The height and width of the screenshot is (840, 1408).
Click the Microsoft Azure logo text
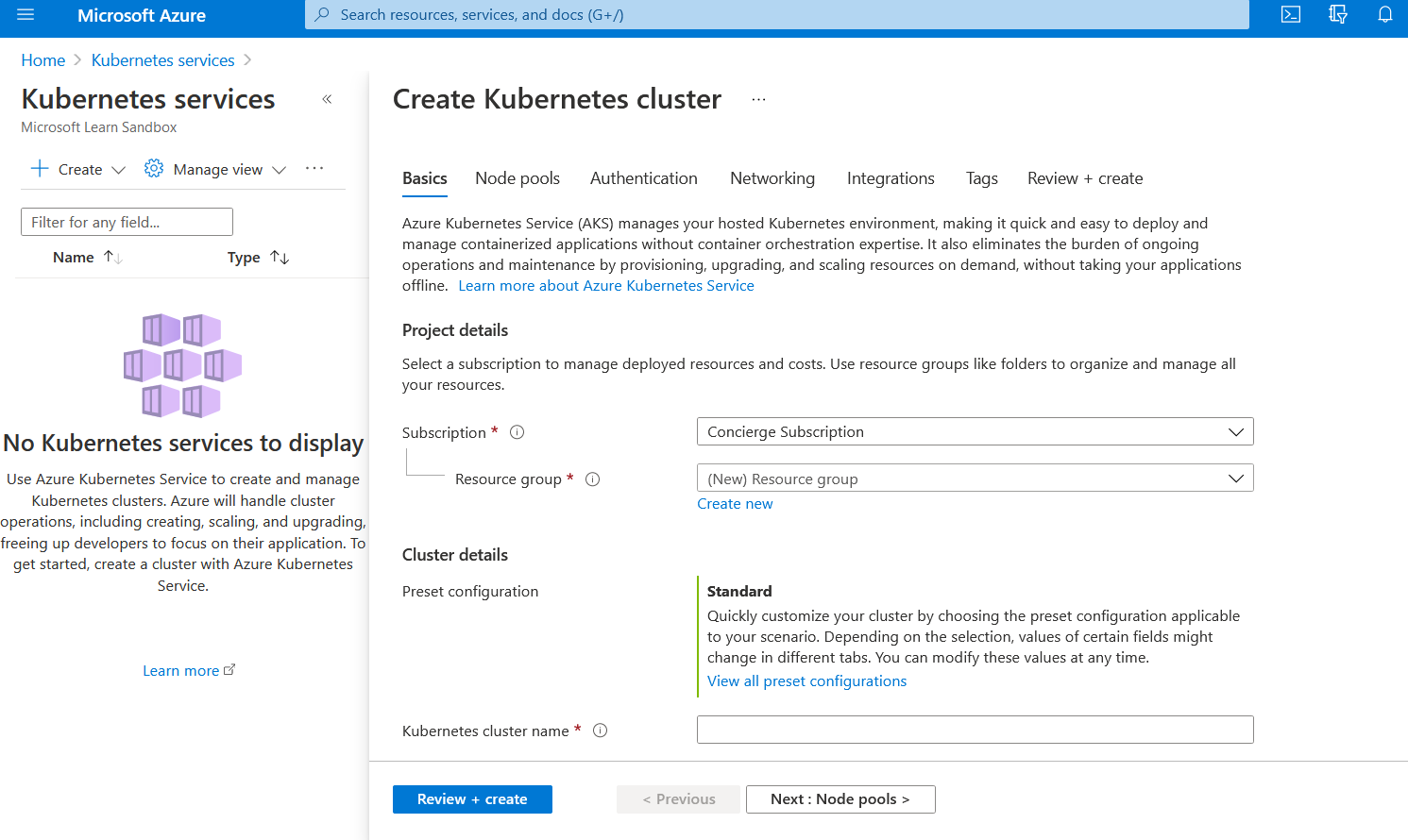142,15
